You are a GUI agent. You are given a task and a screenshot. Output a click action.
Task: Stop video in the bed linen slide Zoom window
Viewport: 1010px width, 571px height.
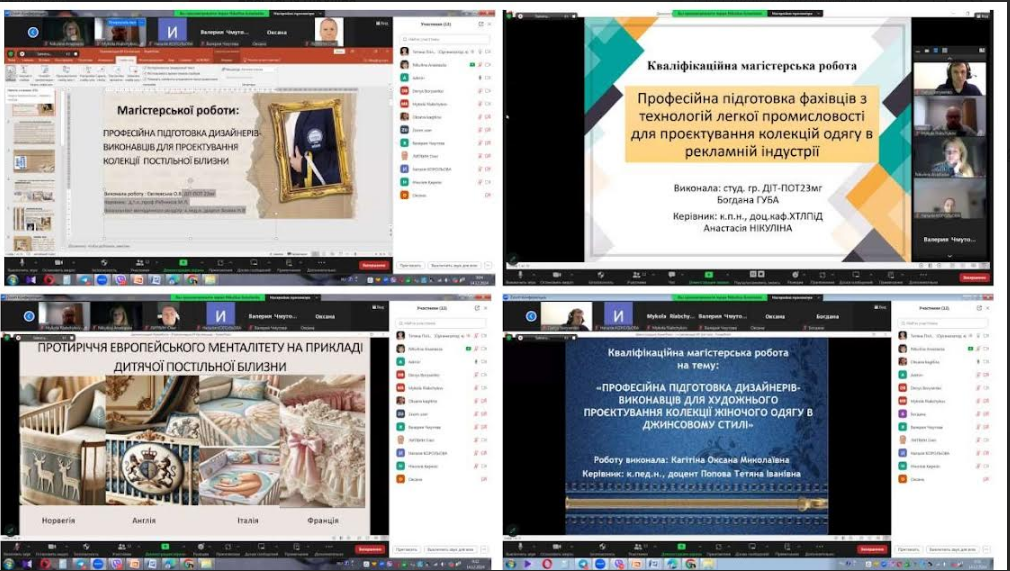coord(59,262)
